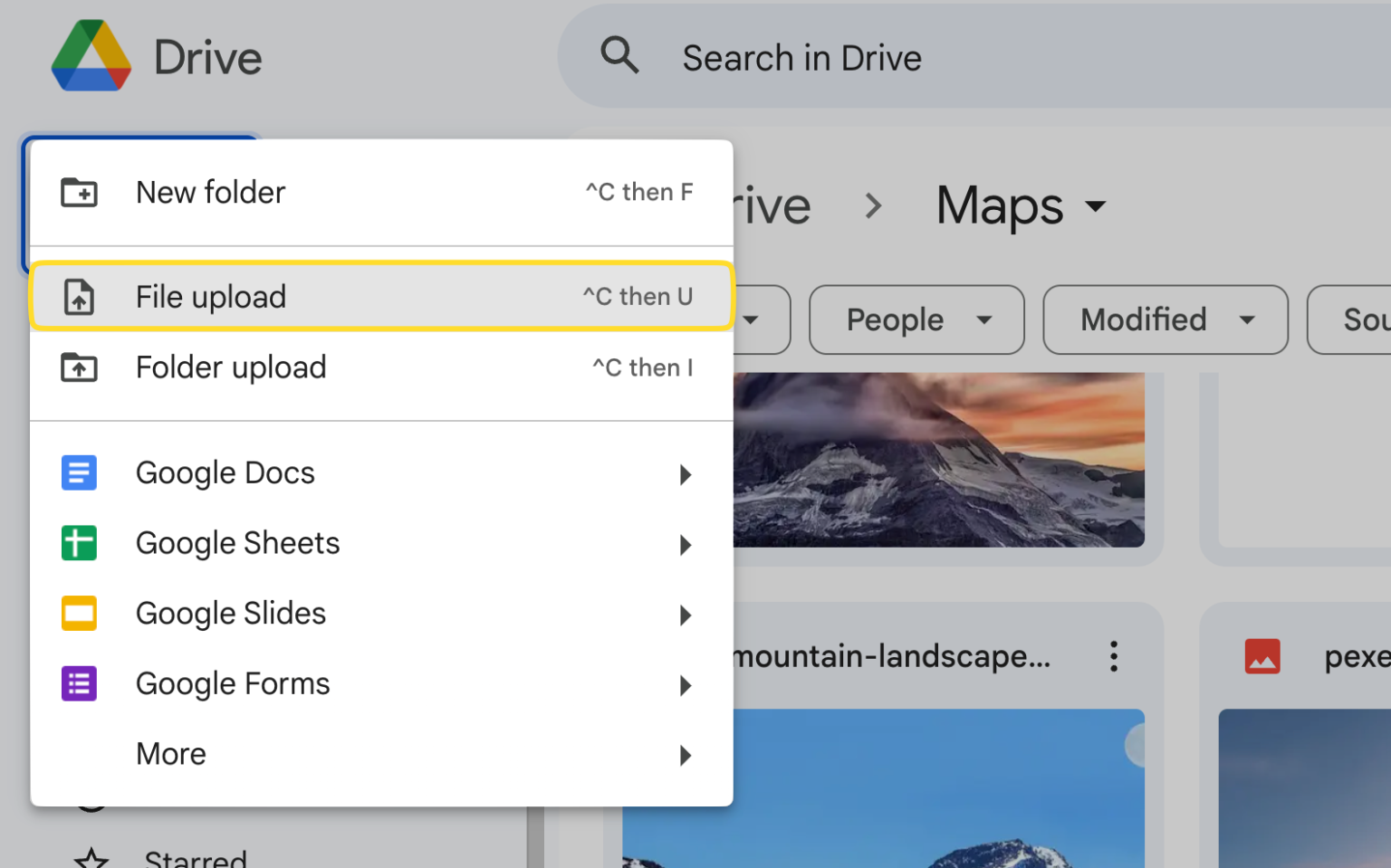Select the Google Forms icon
Image resolution: width=1391 pixels, height=868 pixels.
click(x=79, y=683)
